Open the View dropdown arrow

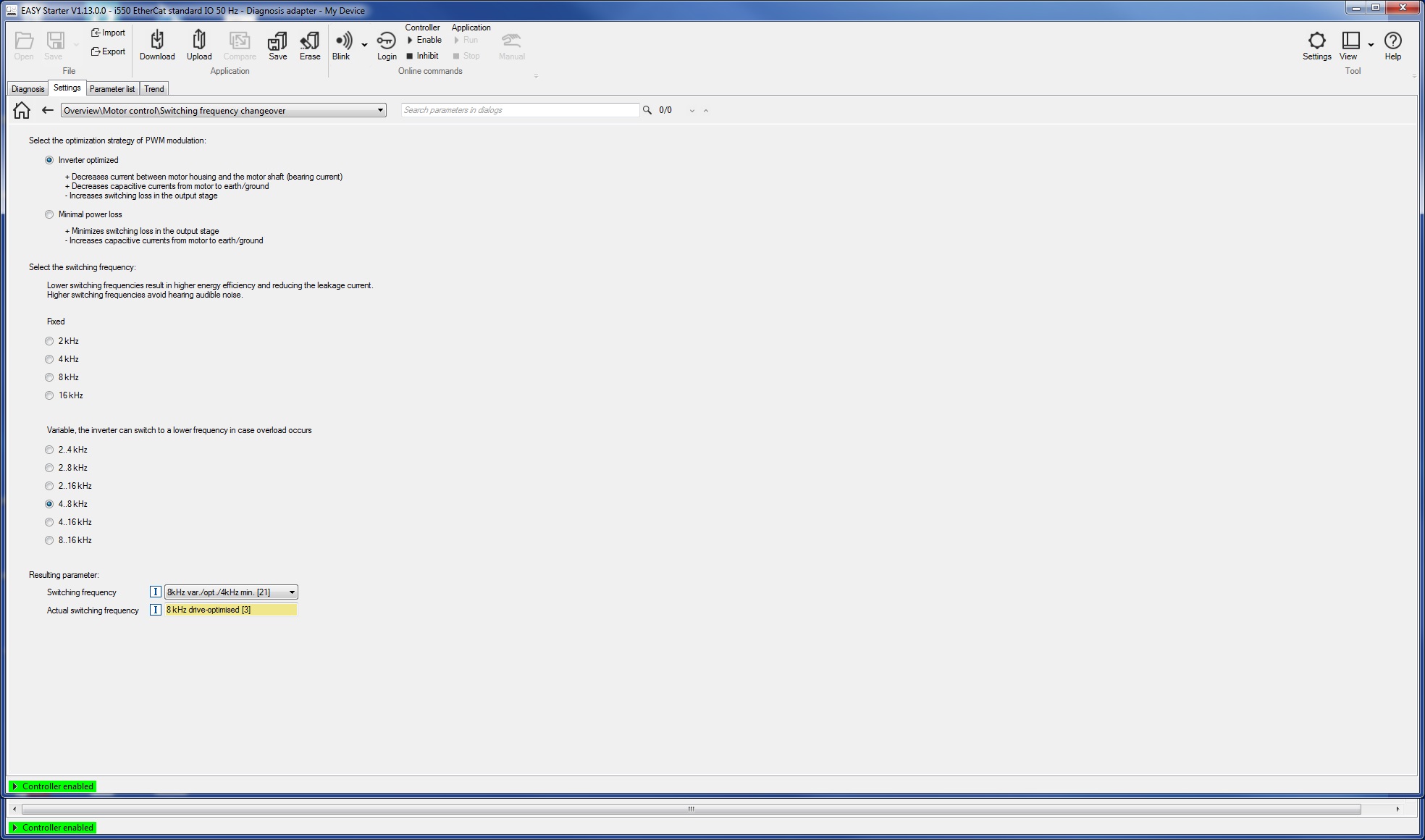[1371, 45]
